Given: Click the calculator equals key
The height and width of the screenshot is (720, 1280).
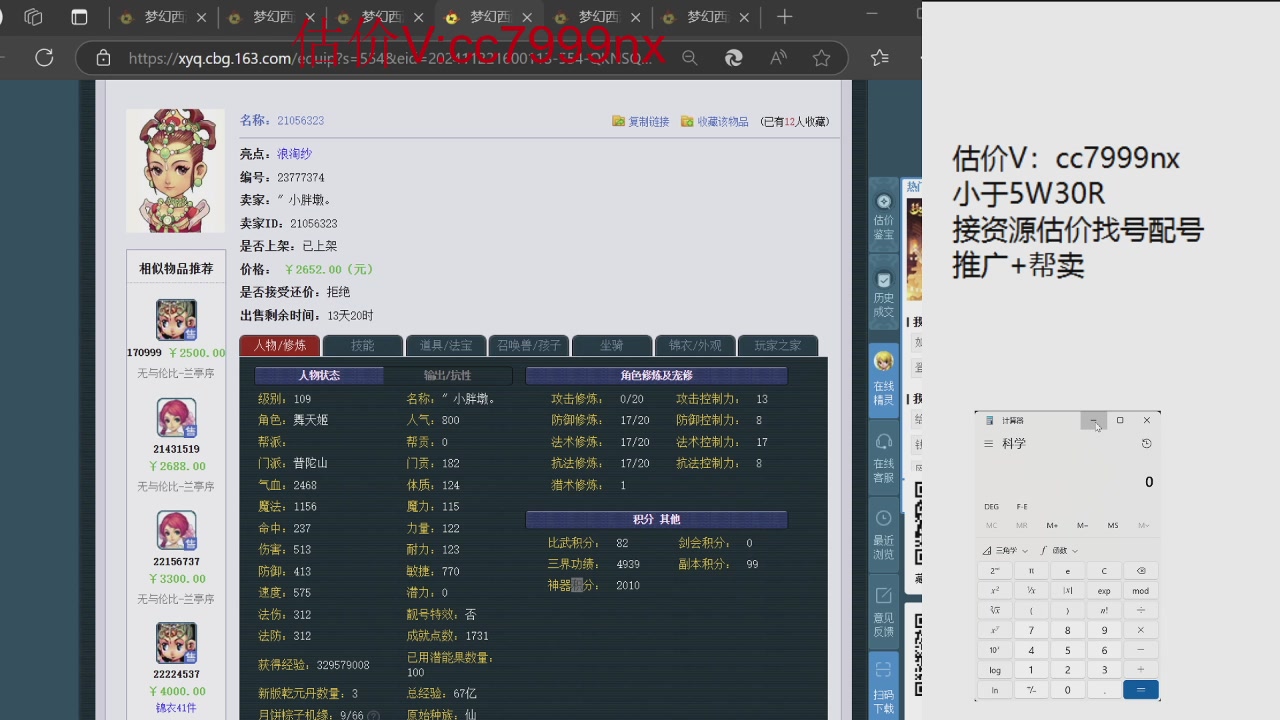Looking at the screenshot, I should (x=1141, y=689).
